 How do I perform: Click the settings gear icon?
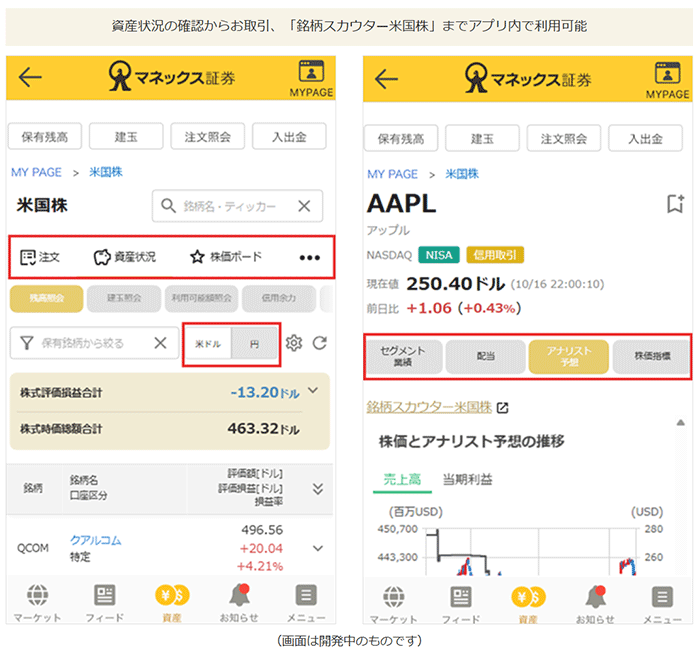pyautogui.click(x=294, y=343)
